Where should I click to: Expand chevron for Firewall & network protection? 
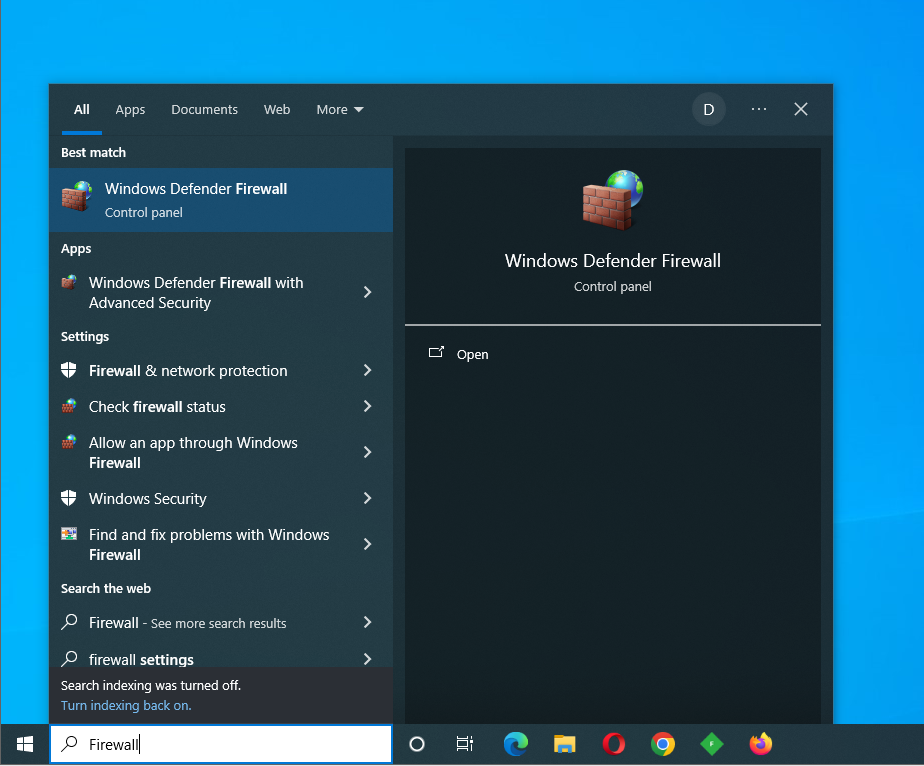tap(368, 370)
